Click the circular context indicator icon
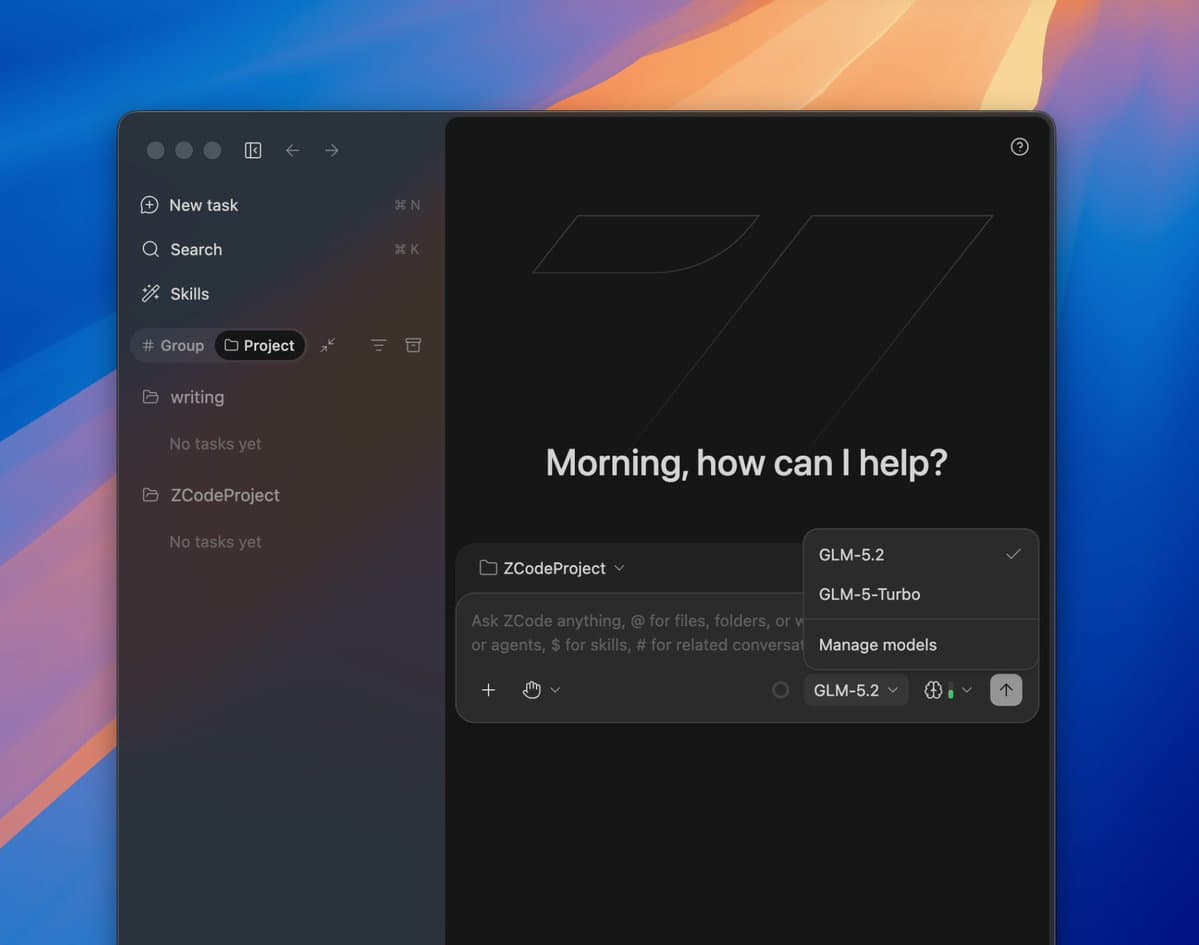This screenshot has height=945, width=1199. pos(781,690)
